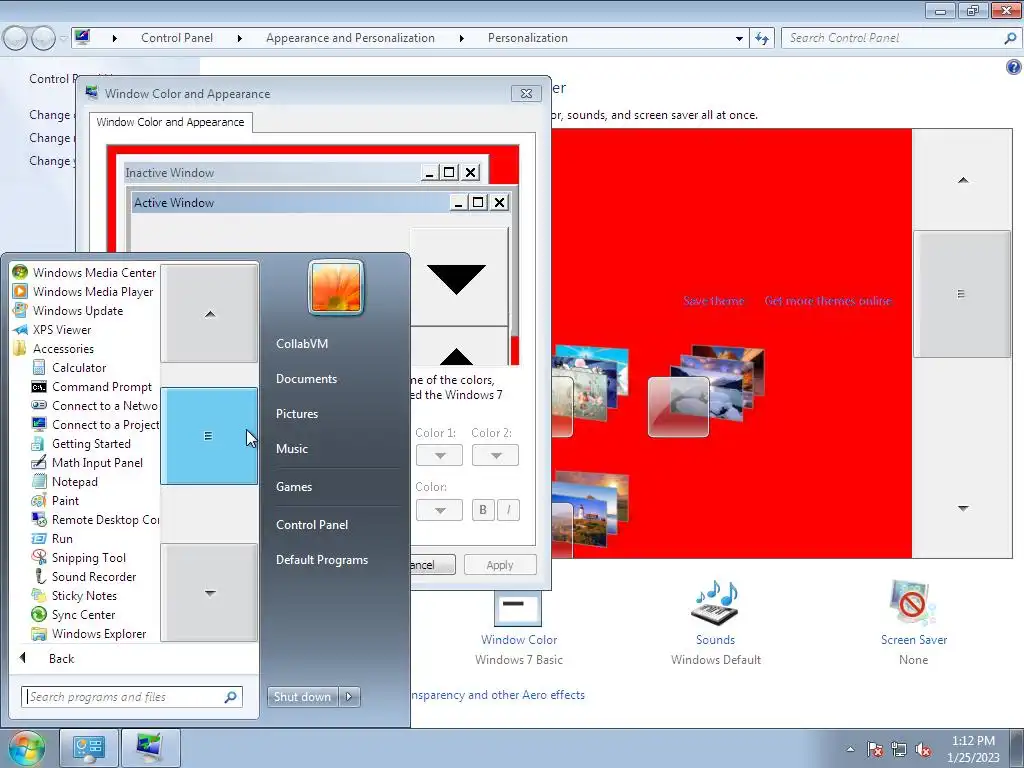Screen dimensions: 1024x768
Task: Open Sticky Notes
Action: click(74, 594)
